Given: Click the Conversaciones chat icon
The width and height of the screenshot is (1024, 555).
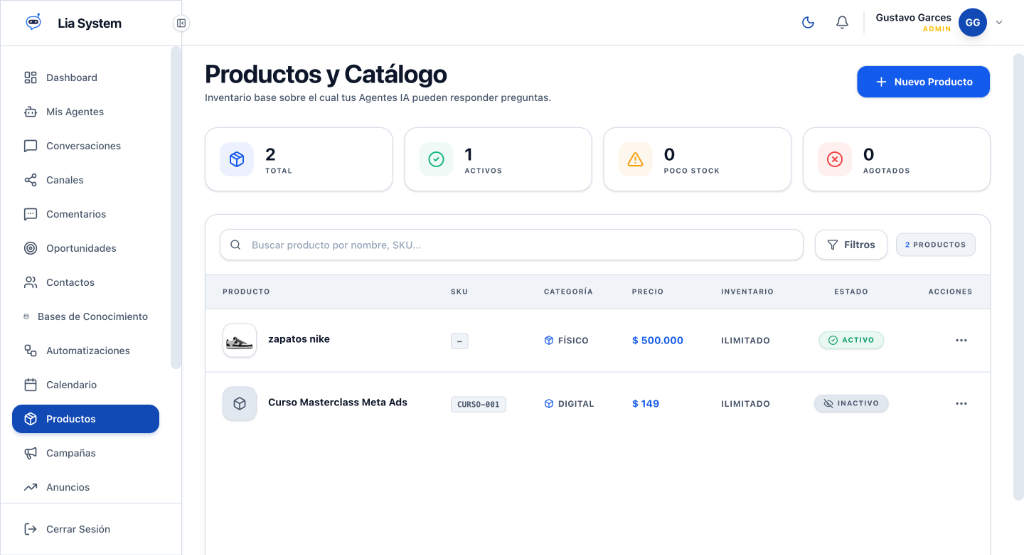Looking at the screenshot, I should tap(31, 146).
